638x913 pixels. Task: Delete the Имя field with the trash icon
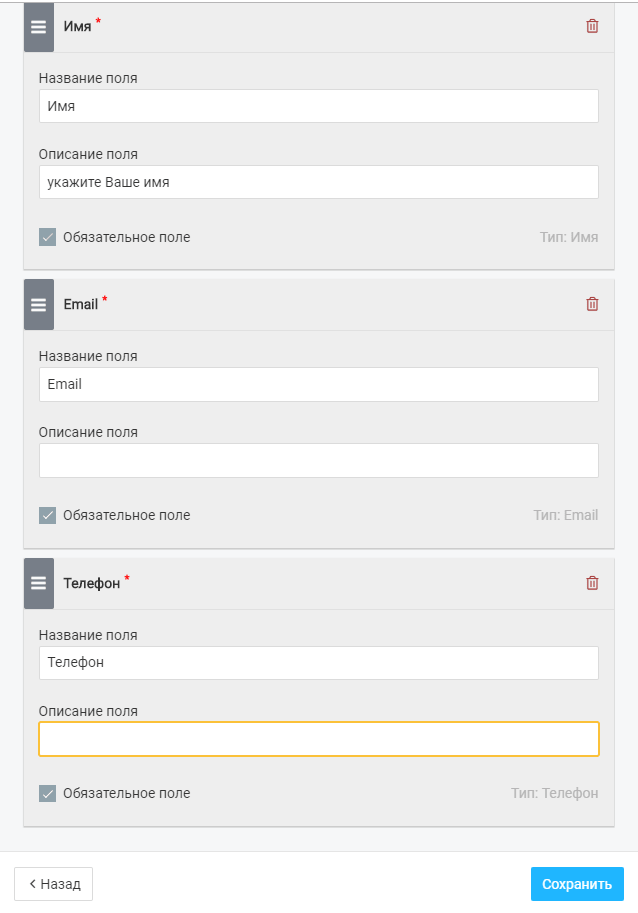pos(592,26)
